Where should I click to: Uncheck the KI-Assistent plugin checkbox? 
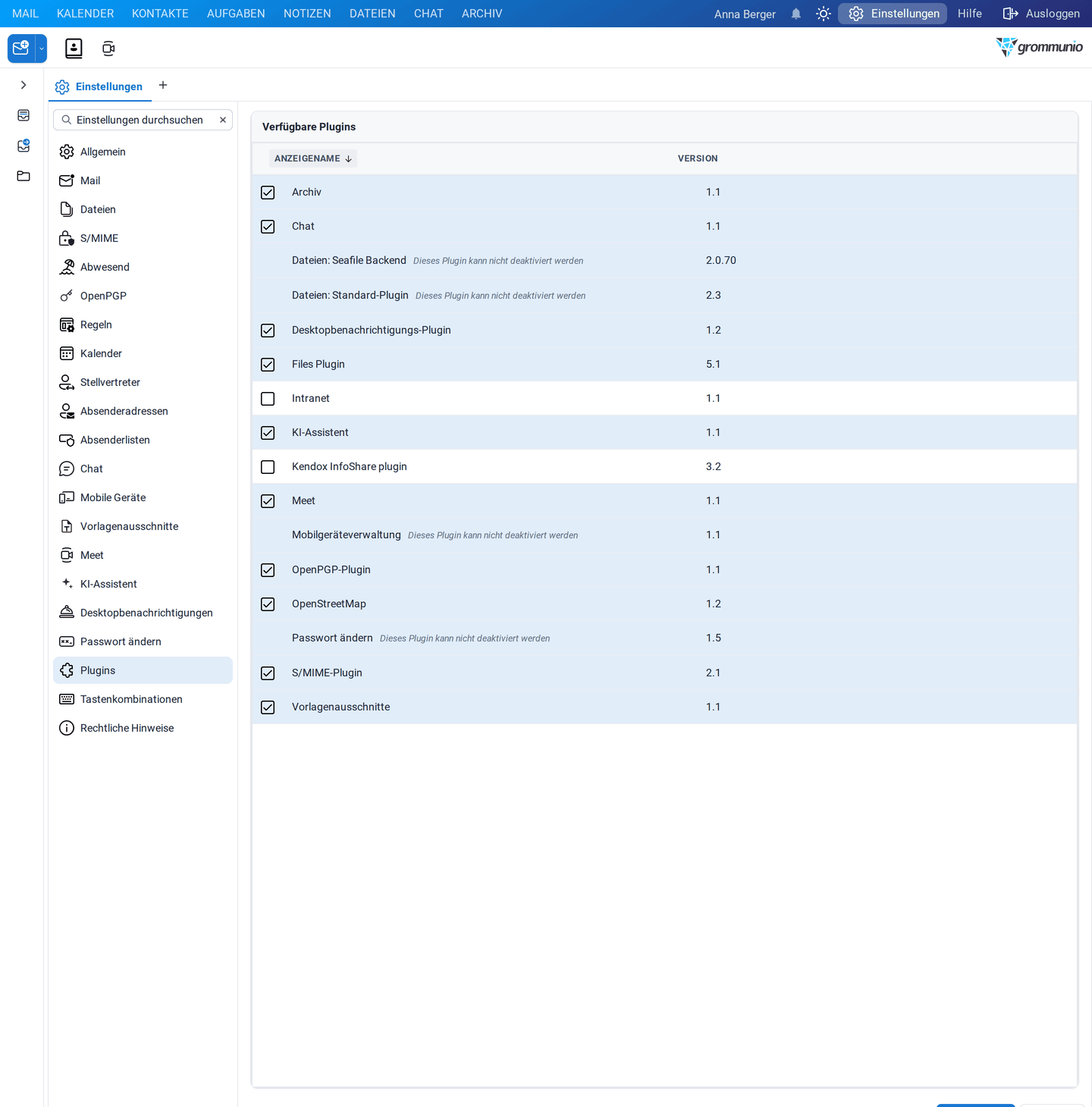pyautogui.click(x=268, y=433)
